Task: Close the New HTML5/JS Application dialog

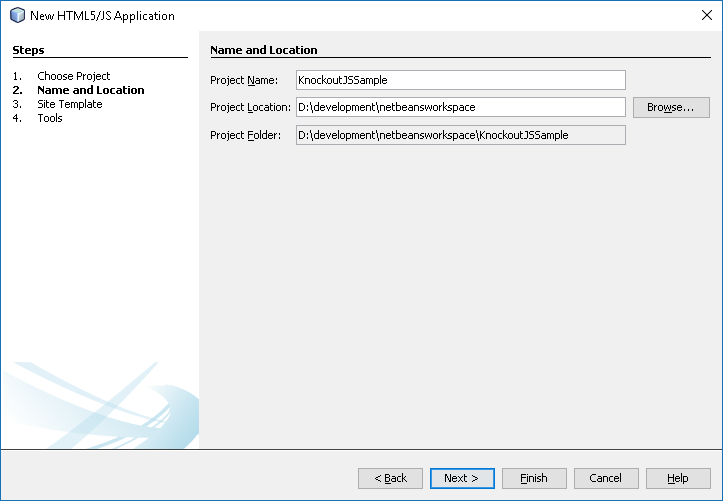Action: click(706, 15)
